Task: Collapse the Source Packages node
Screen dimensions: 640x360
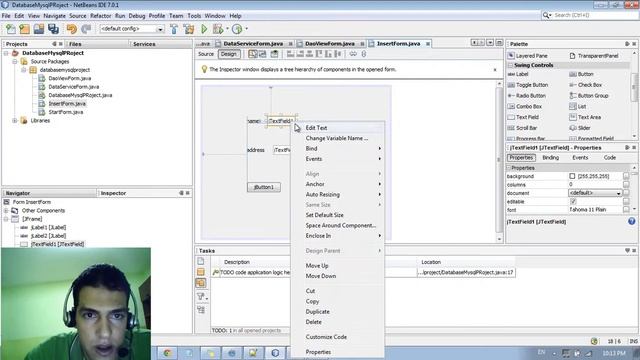Action: pos(15,62)
